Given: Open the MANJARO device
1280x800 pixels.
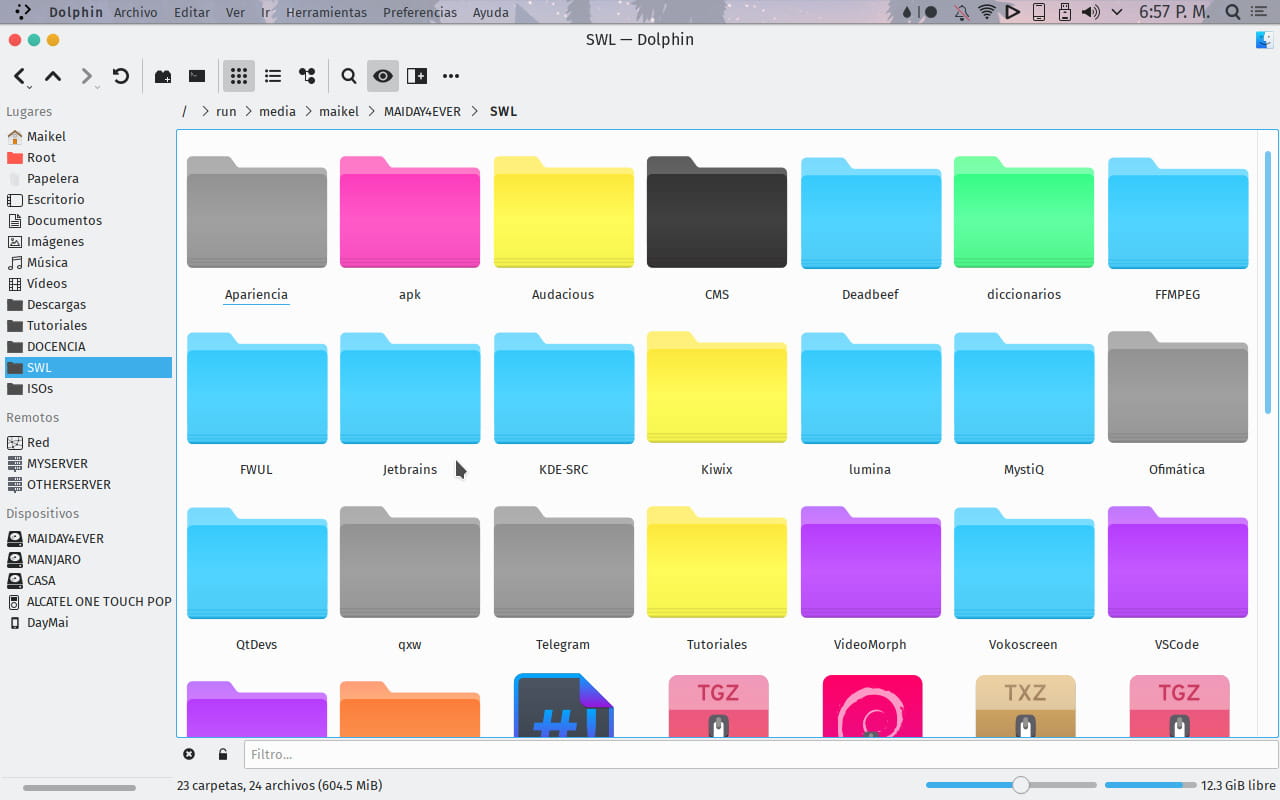Looking at the screenshot, I should 88,559.
